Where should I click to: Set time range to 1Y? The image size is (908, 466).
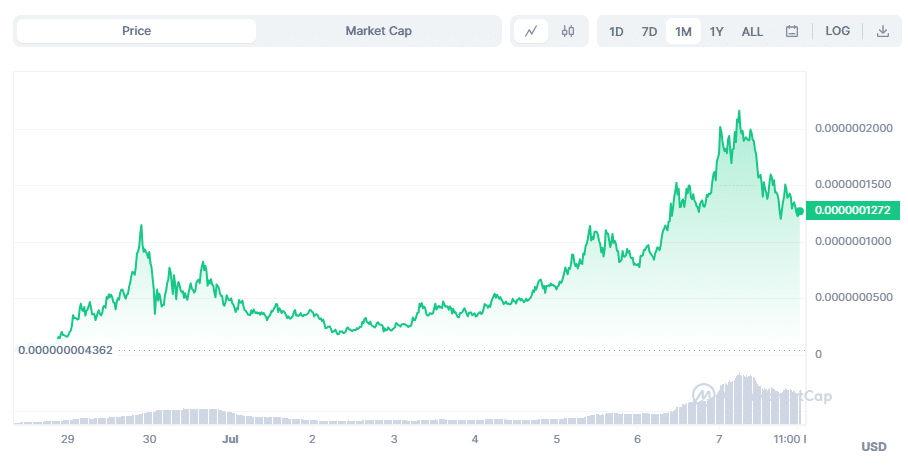[x=716, y=31]
